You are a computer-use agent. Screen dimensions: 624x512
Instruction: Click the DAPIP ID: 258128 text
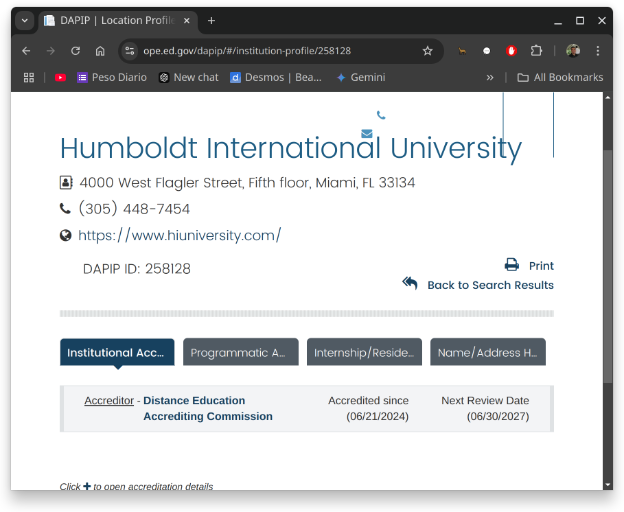click(x=136, y=269)
